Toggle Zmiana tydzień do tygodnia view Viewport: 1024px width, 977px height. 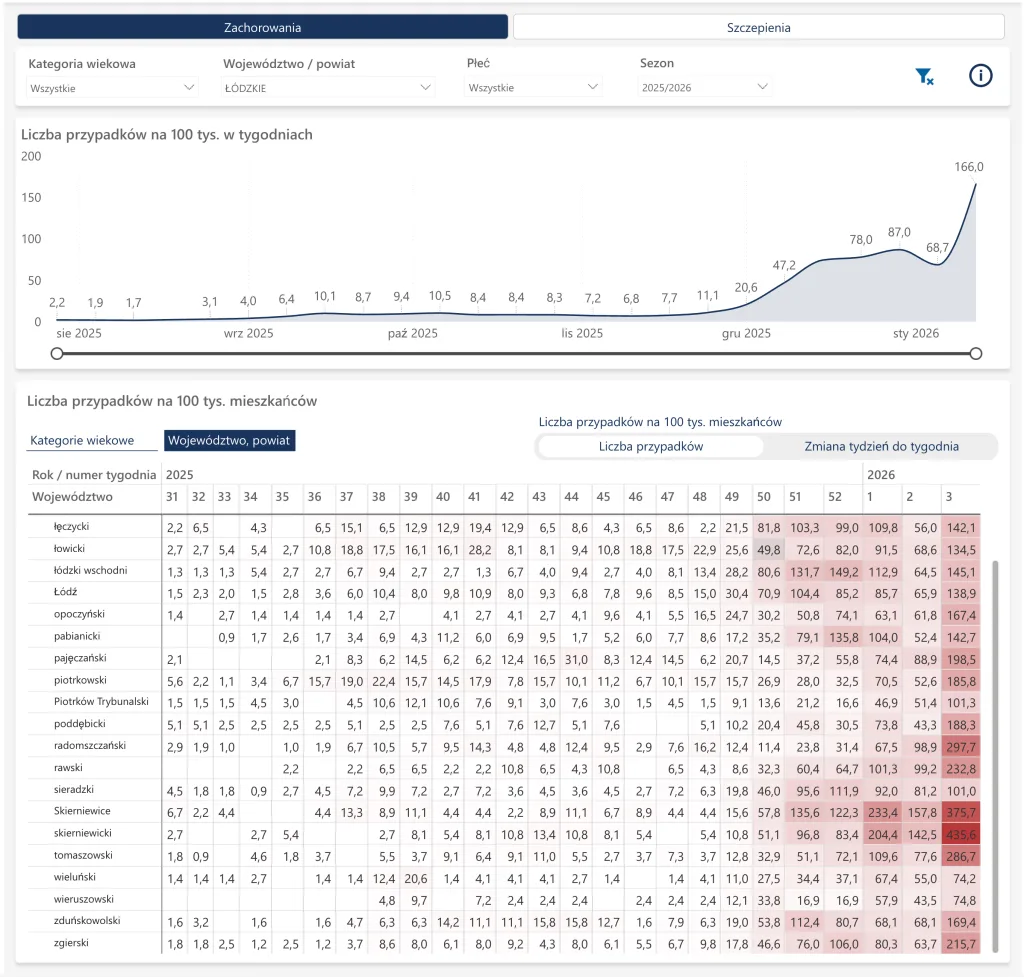click(x=881, y=447)
